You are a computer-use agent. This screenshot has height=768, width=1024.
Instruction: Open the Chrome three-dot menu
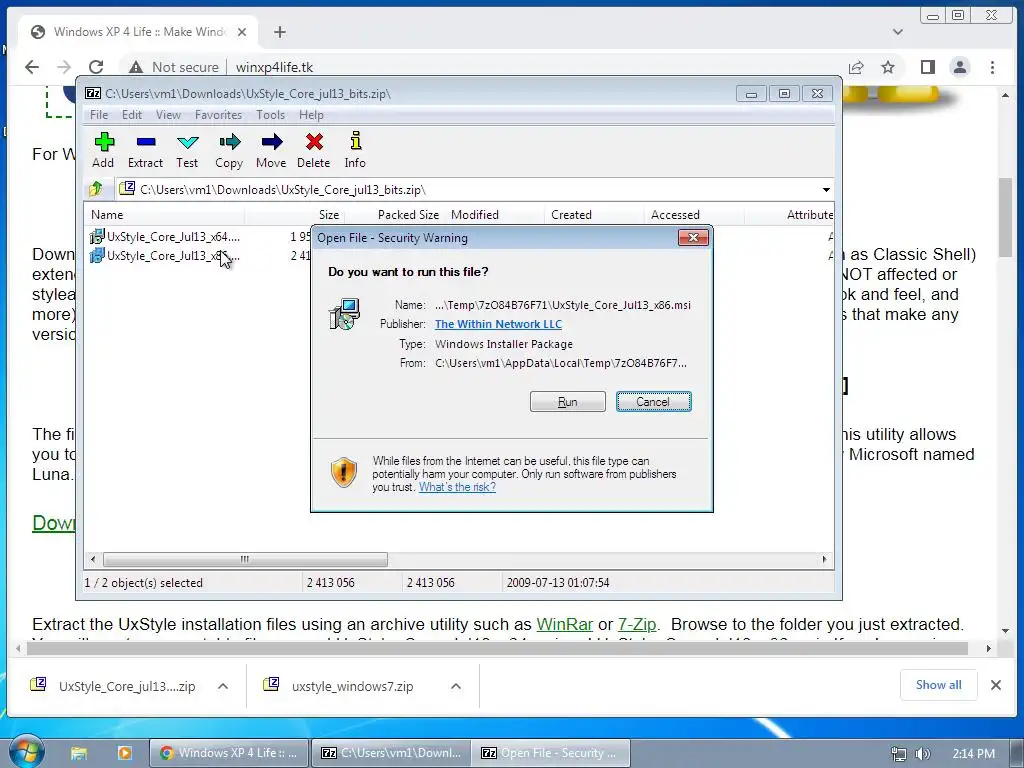(x=993, y=67)
